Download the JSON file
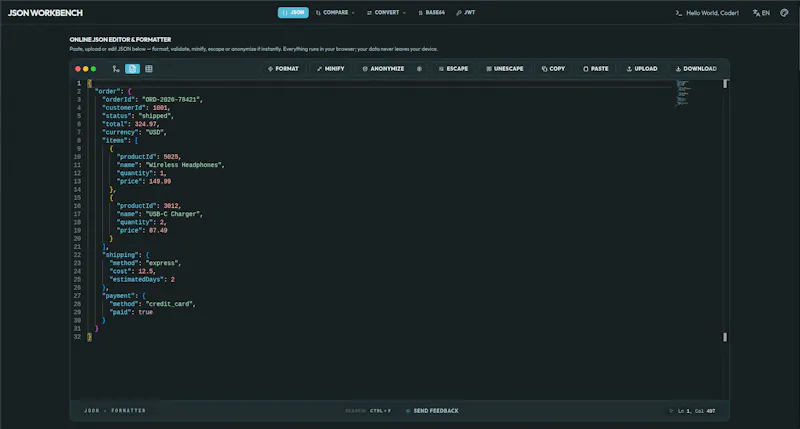 coord(696,68)
